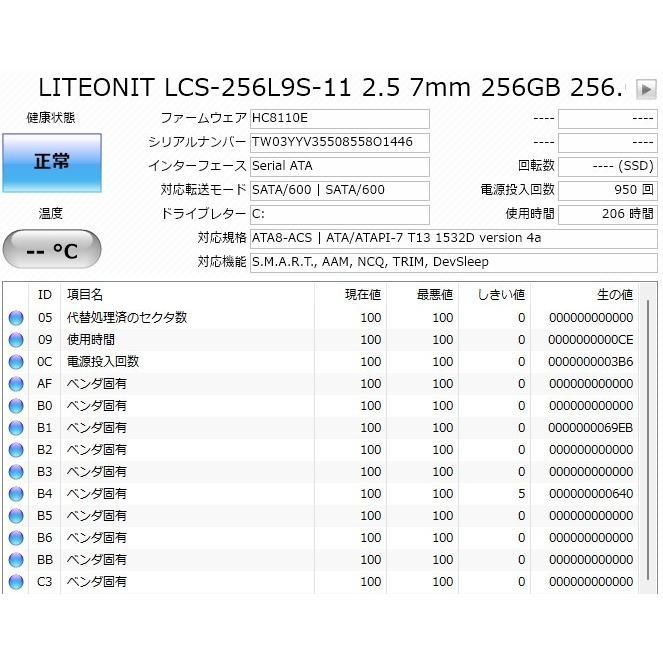The width and height of the screenshot is (663, 663).
Task: Click the blue status orb for ID B2
Action: [16, 450]
